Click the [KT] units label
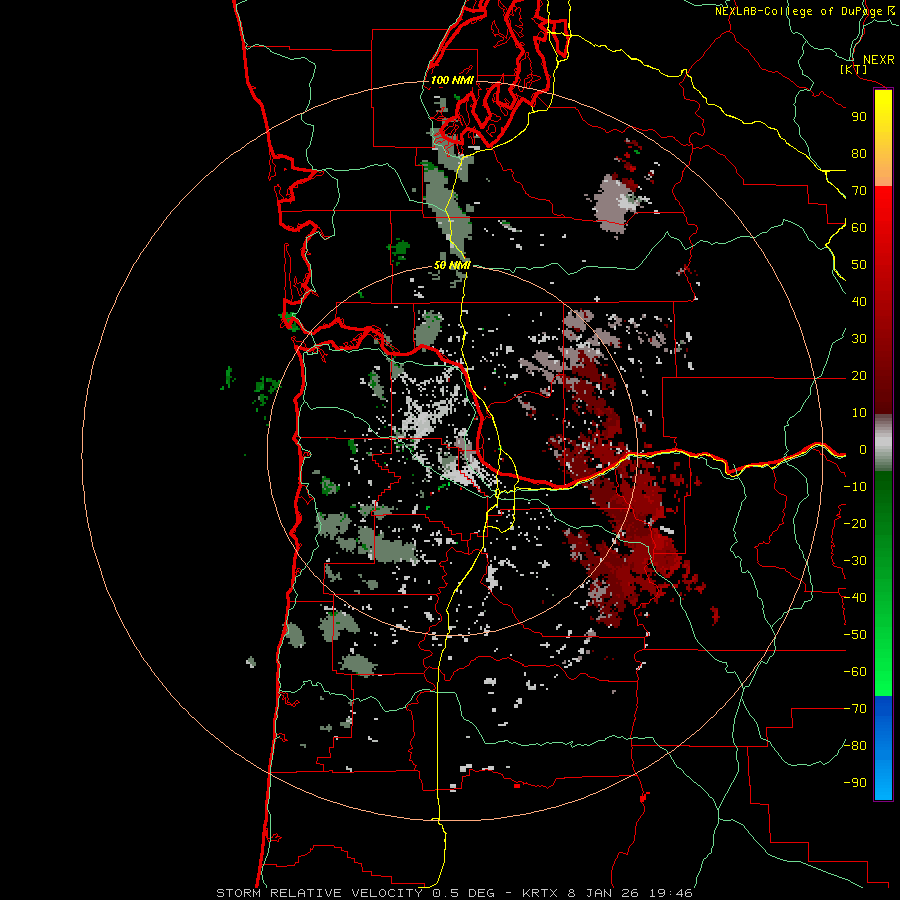The width and height of the screenshot is (900, 900). click(854, 69)
